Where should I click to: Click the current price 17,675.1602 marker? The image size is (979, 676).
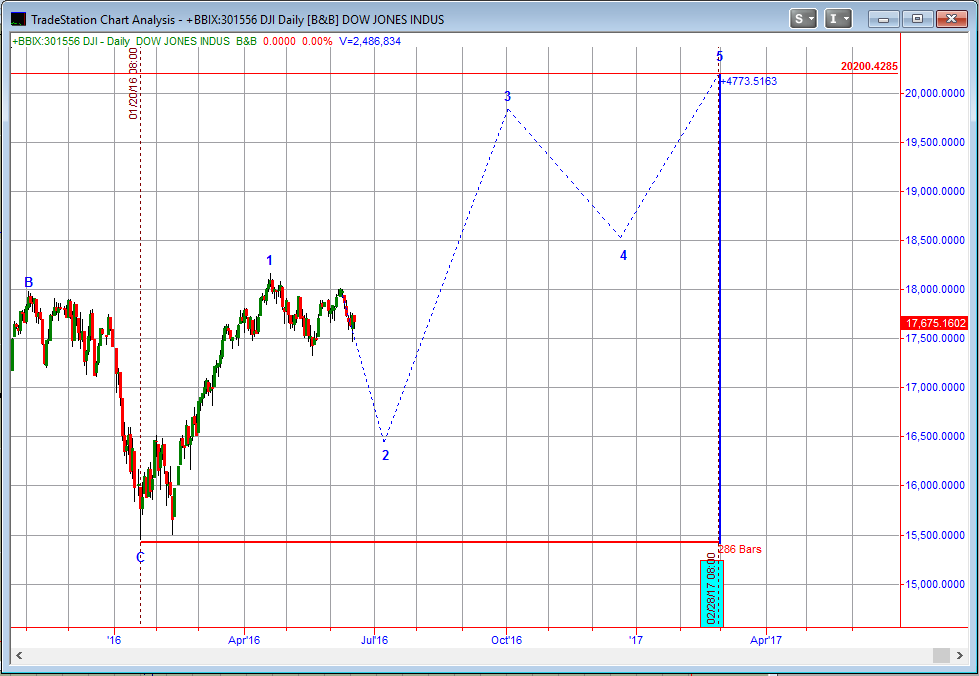coord(935,323)
